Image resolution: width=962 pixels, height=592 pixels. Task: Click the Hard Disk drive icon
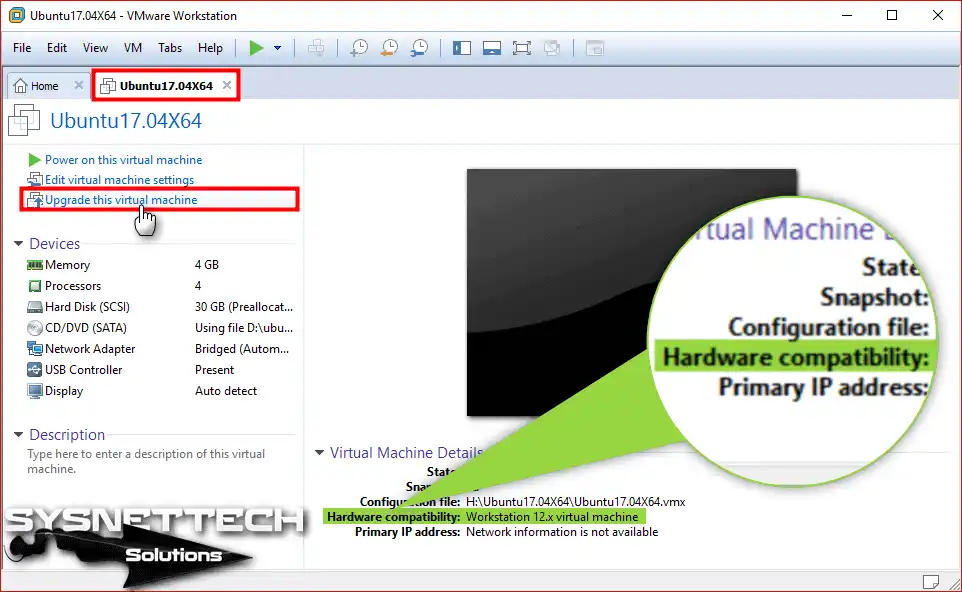pyautogui.click(x=34, y=307)
